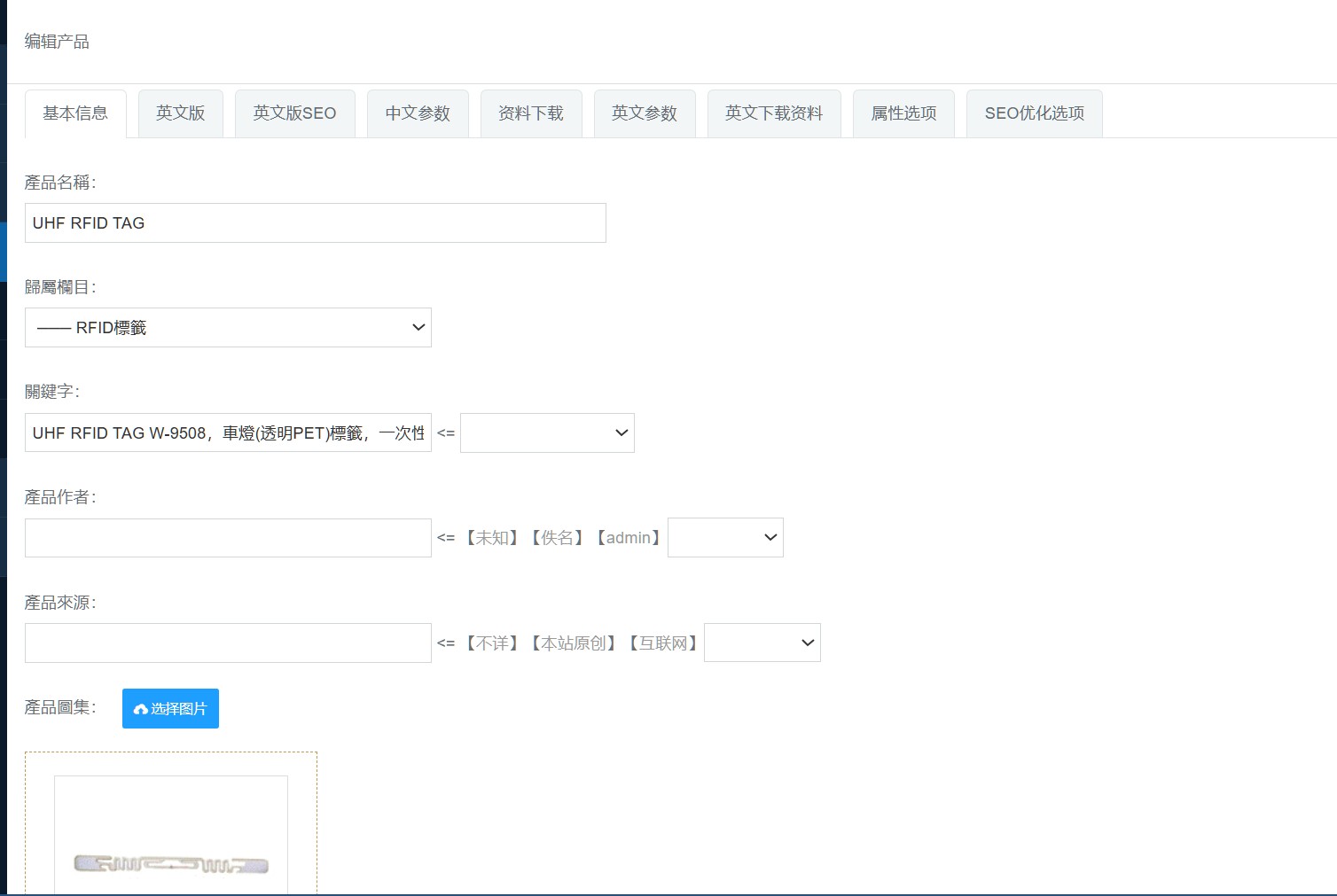Open the 英文下载资料 tab
Screen dimensions: 1337x896
tap(774, 113)
